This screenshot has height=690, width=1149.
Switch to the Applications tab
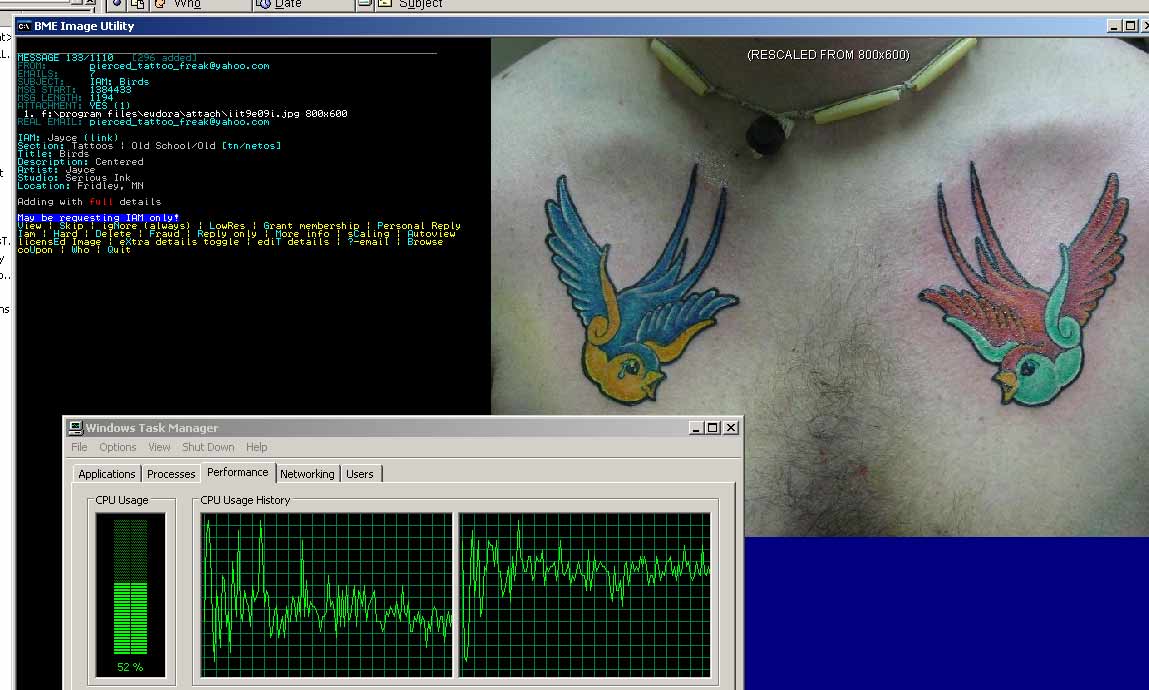point(107,474)
